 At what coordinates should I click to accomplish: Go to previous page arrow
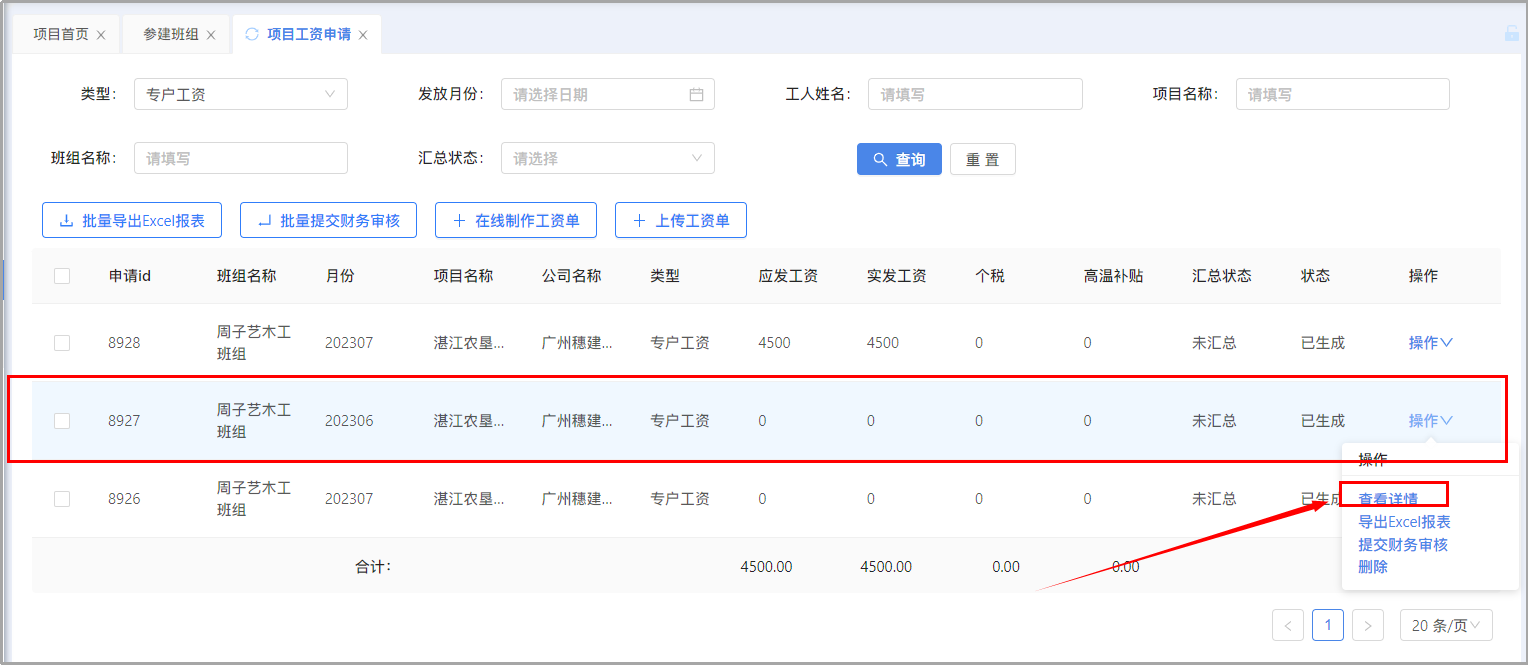click(x=1288, y=626)
